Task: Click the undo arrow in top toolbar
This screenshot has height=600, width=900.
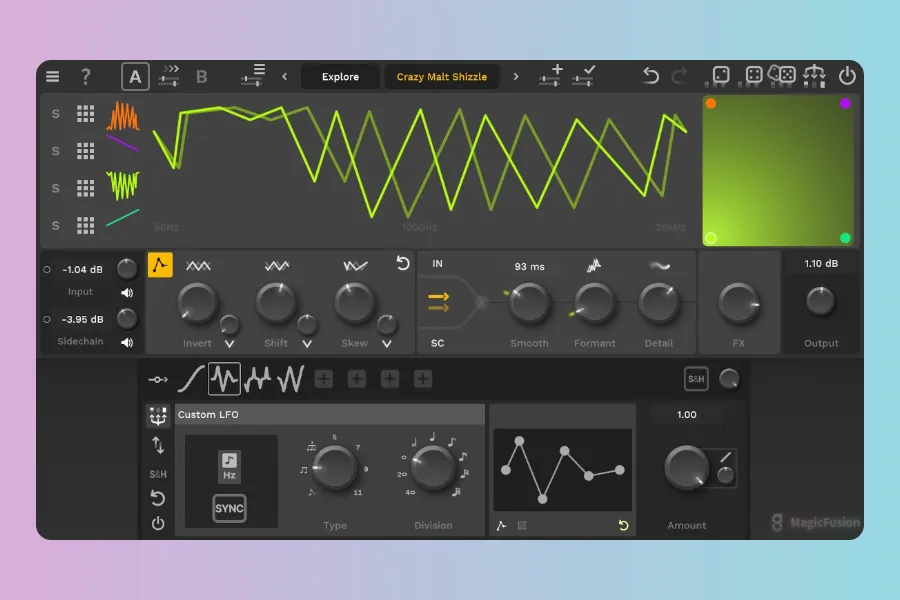Action: tap(651, 76)
